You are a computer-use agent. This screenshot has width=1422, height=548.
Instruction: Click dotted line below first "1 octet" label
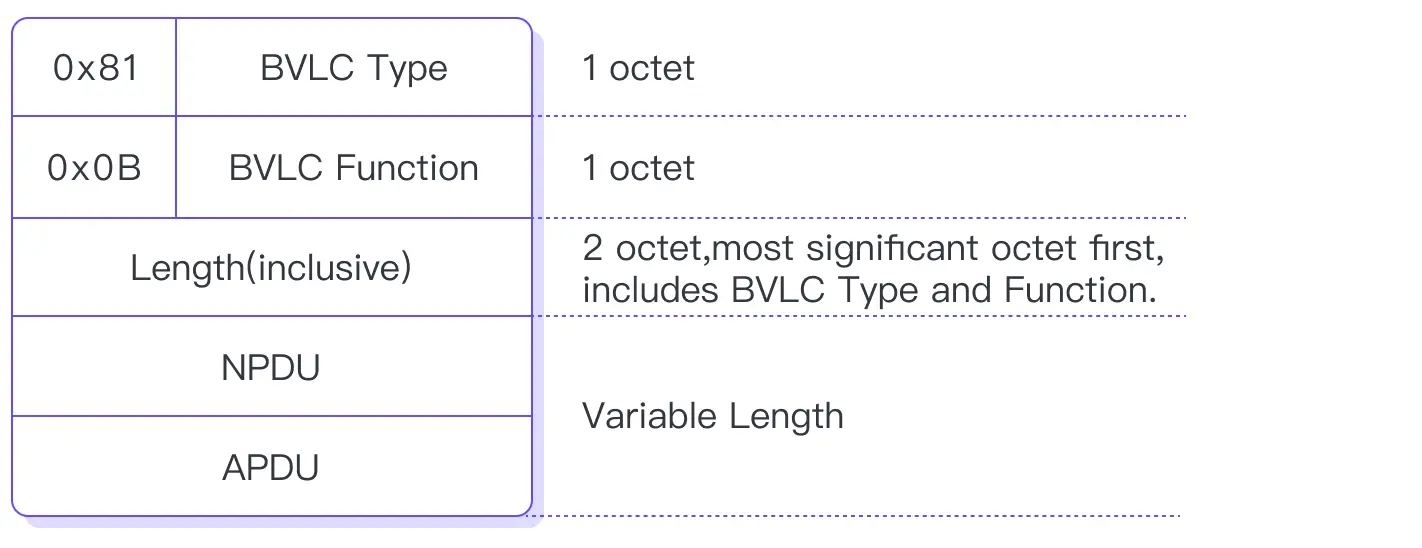860,116
